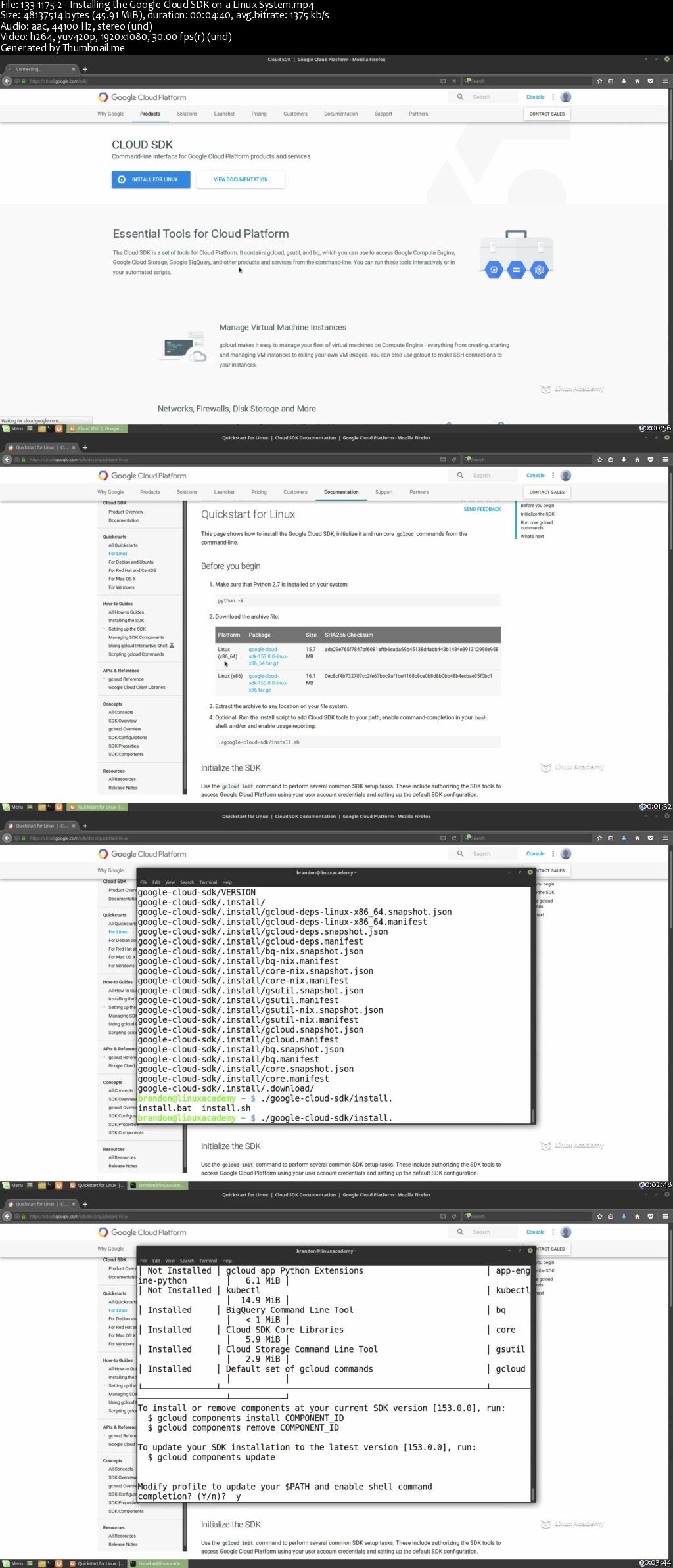Screen dimensions: 673x1568
Task: Click the search magnifier on the Cloud SDK page header
Action: tap(460, 97)
